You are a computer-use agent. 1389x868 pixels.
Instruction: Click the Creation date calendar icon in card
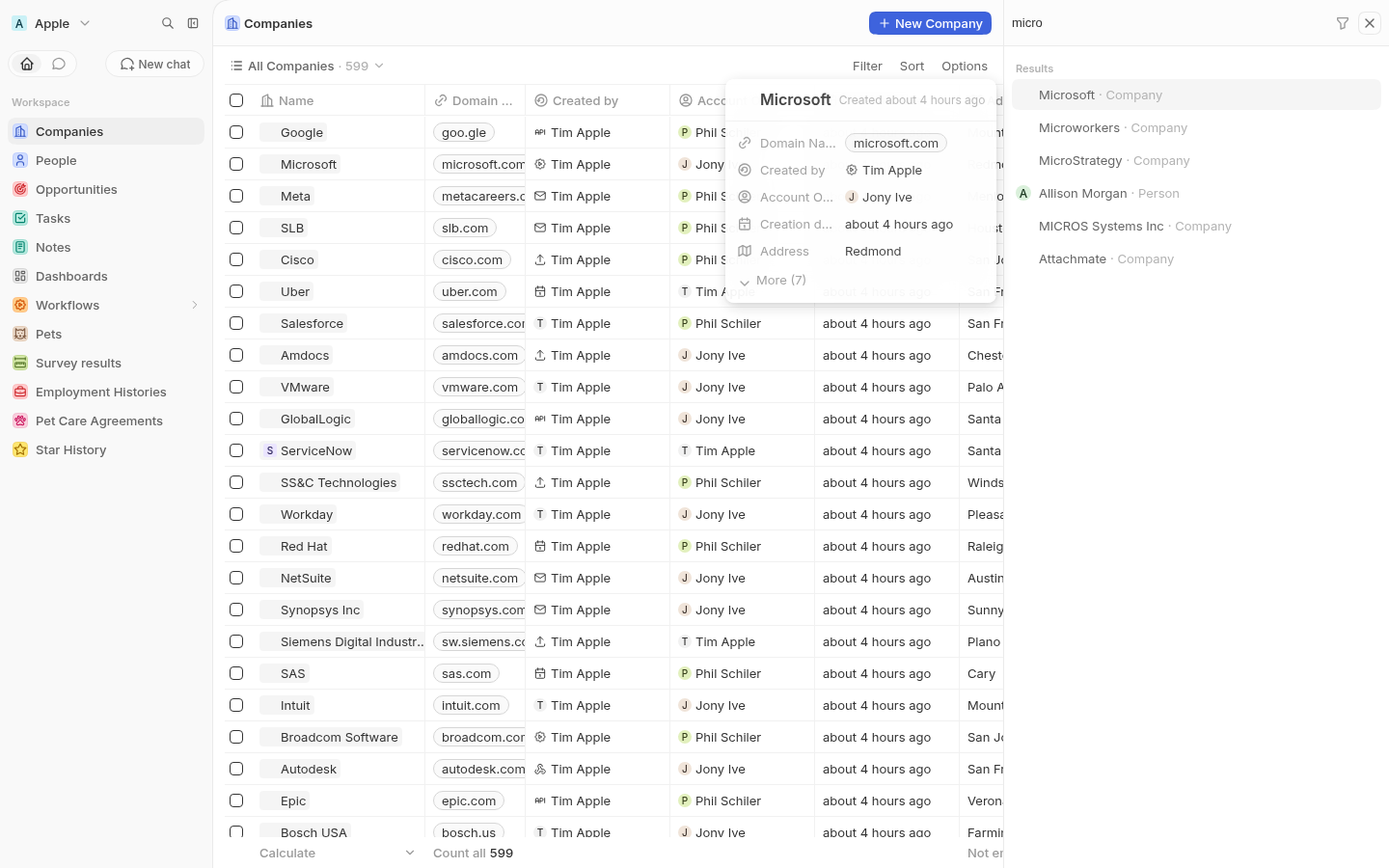point(745,224)
